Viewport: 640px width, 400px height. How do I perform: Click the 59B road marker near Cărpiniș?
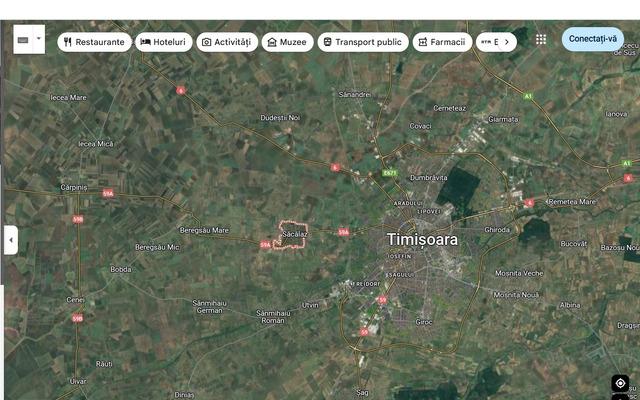[x=78, y=218]
